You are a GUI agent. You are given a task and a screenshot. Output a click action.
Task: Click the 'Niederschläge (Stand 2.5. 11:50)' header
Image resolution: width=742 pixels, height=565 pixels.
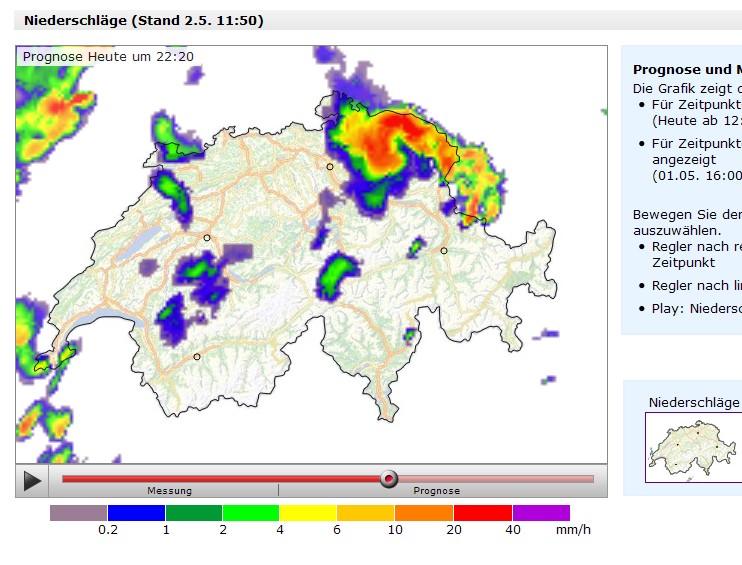point(143,20)
